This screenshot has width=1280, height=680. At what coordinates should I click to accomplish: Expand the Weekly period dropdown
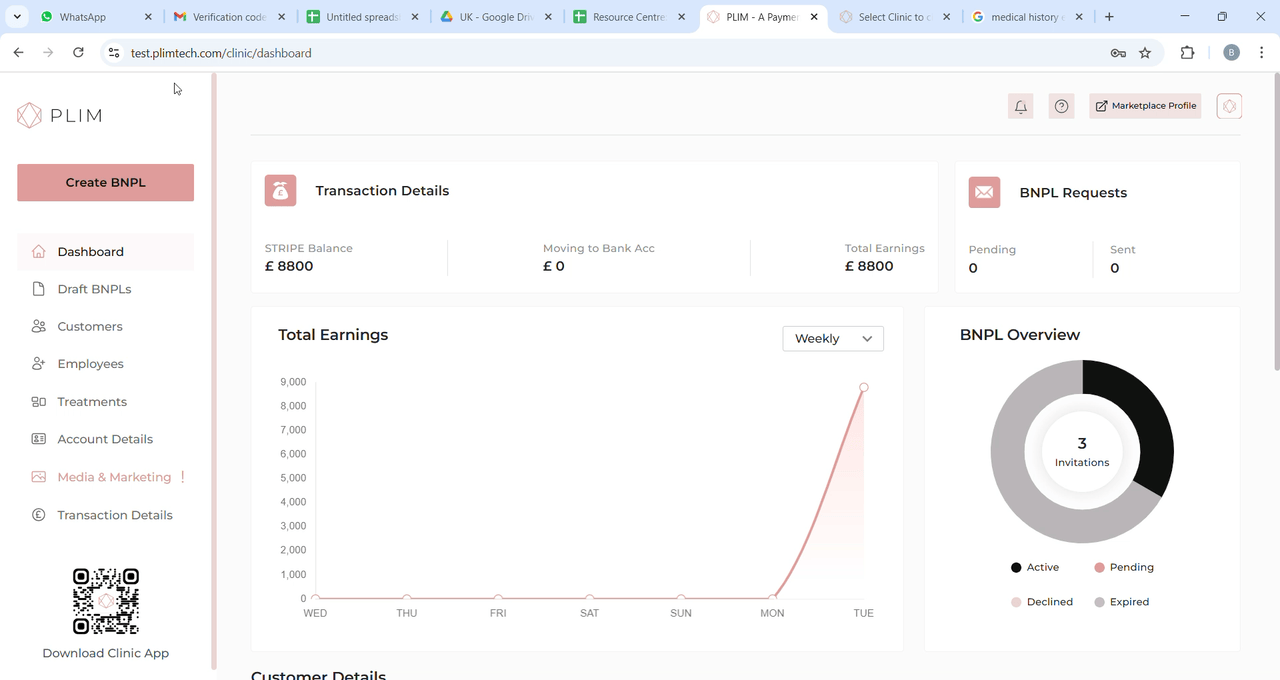pyautogui.click(x=833, y=339)
